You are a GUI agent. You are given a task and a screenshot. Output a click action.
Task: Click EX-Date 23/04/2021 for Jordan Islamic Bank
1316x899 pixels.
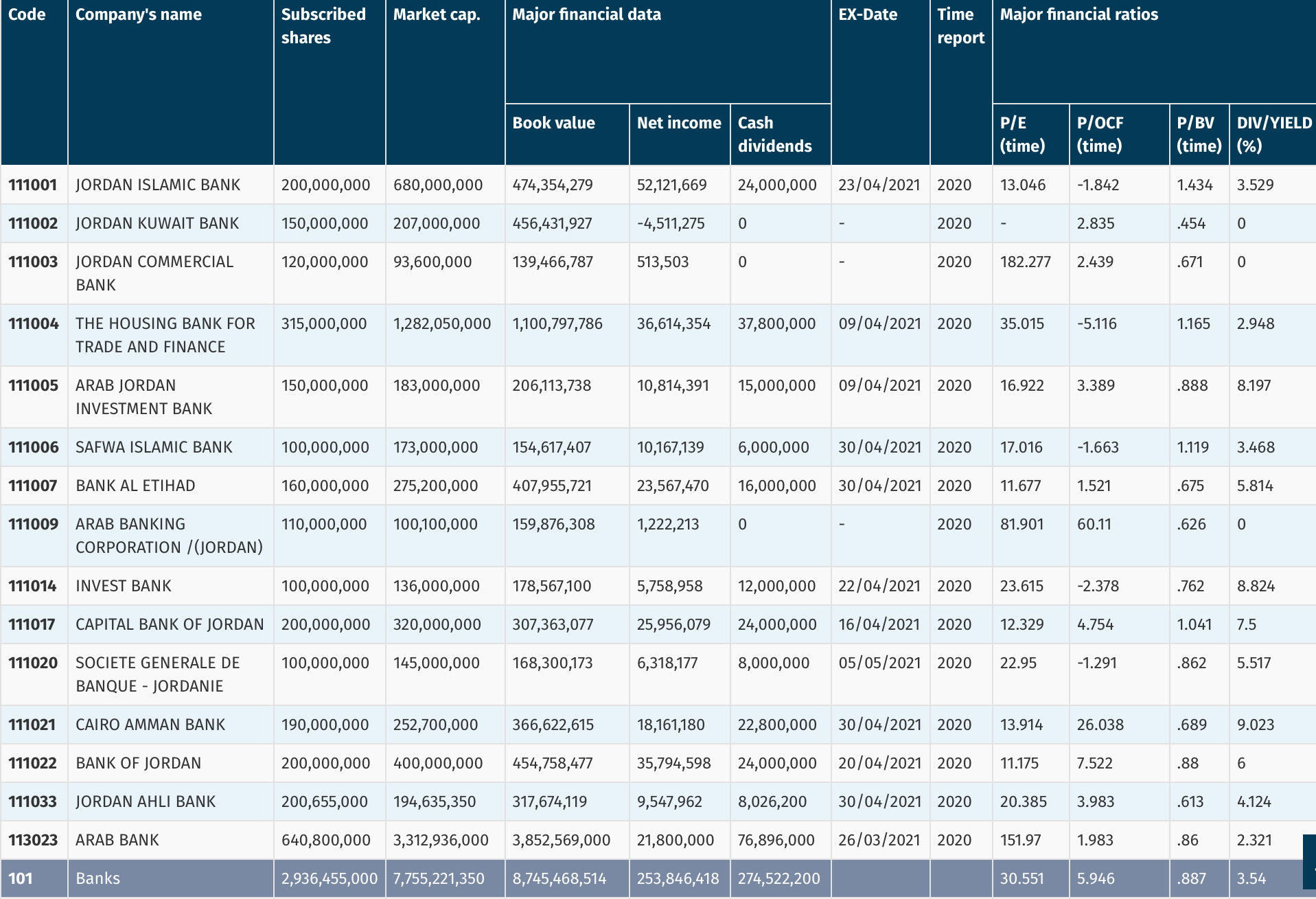click(x=879, y=185)
